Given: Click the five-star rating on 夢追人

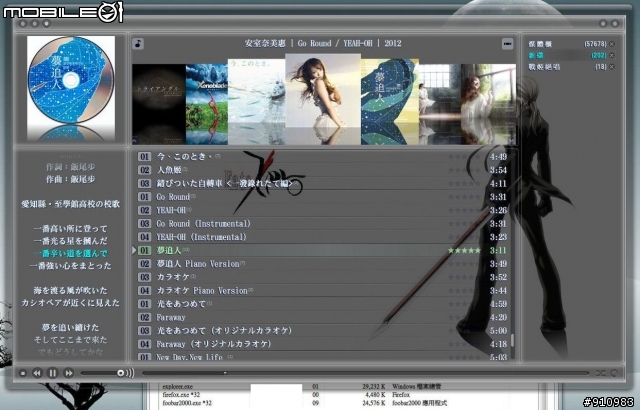Looking at the screenshot, I should click(x=464, y=250).
